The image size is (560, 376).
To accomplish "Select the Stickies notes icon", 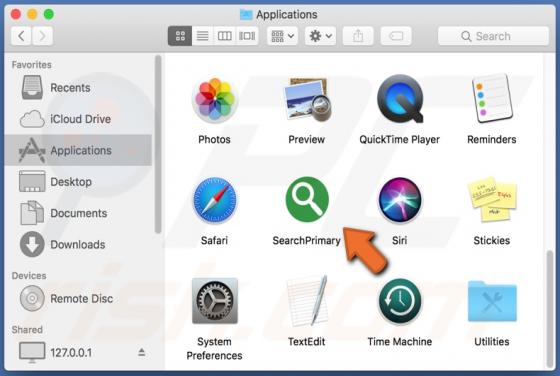I will coord(492,199).
